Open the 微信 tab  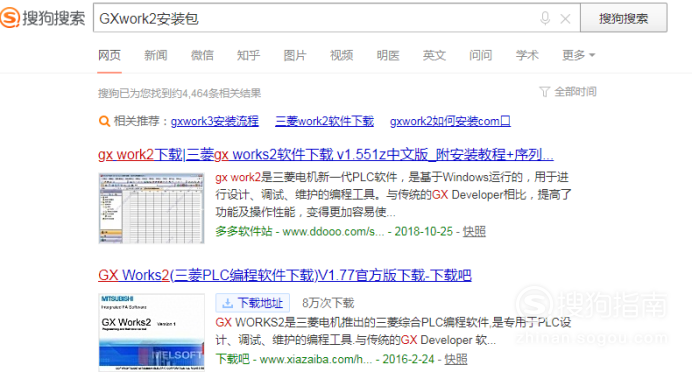(202, 55)
